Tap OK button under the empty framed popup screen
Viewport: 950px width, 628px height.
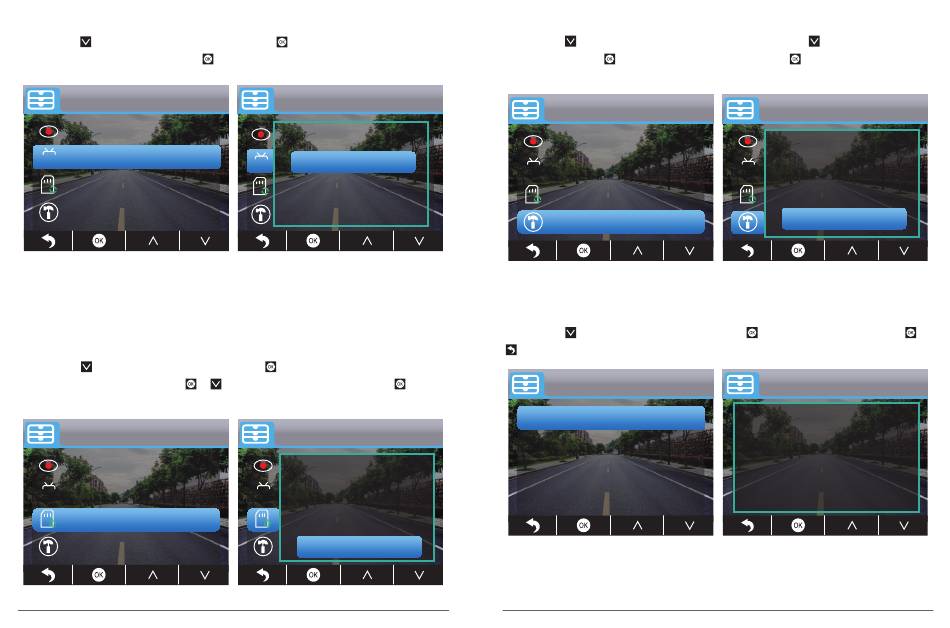click(798, 526)
